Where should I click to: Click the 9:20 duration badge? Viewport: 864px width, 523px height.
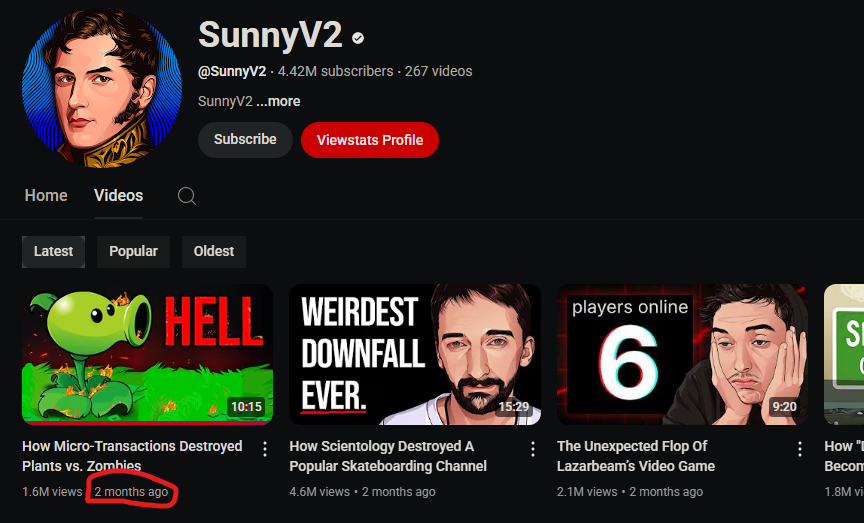pos(784,407)
